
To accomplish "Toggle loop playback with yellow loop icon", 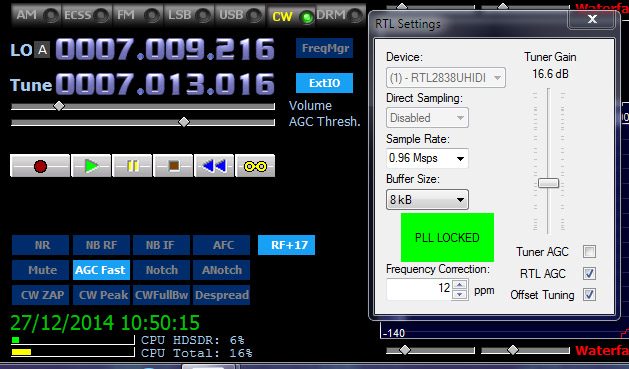I will [255, 166].
